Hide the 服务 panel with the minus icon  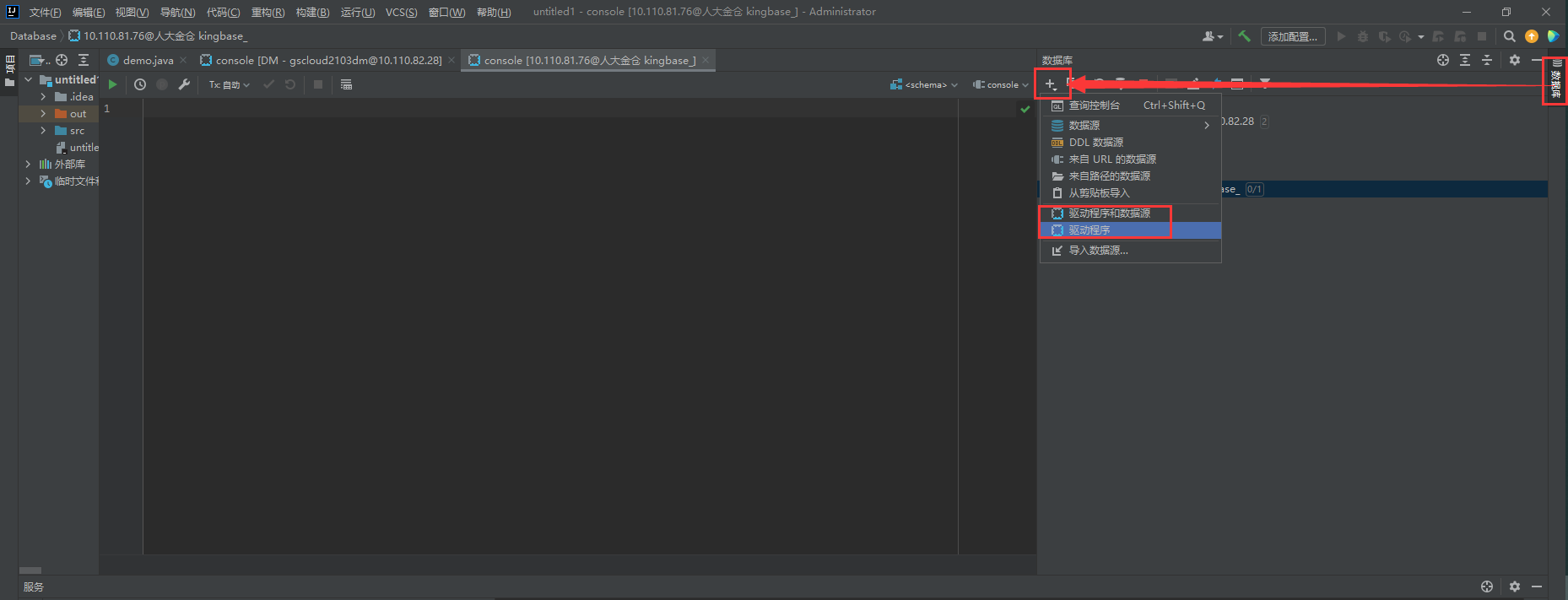click(x=1537, y=586)
